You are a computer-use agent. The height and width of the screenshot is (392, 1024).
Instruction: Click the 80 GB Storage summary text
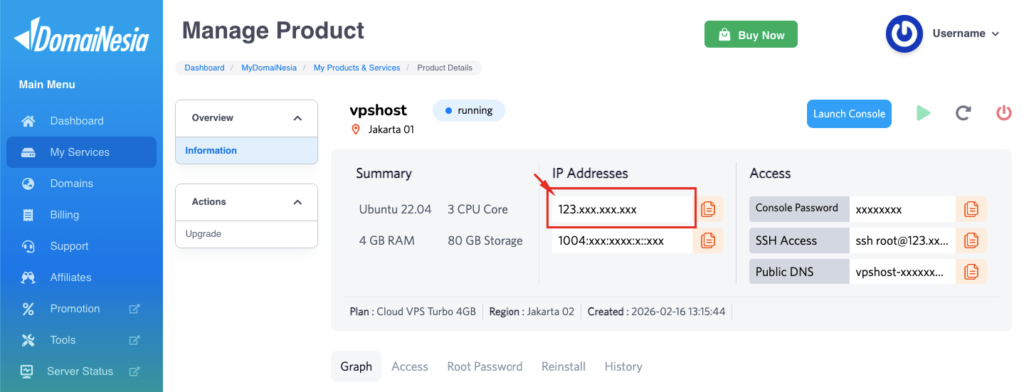(485, 240)
